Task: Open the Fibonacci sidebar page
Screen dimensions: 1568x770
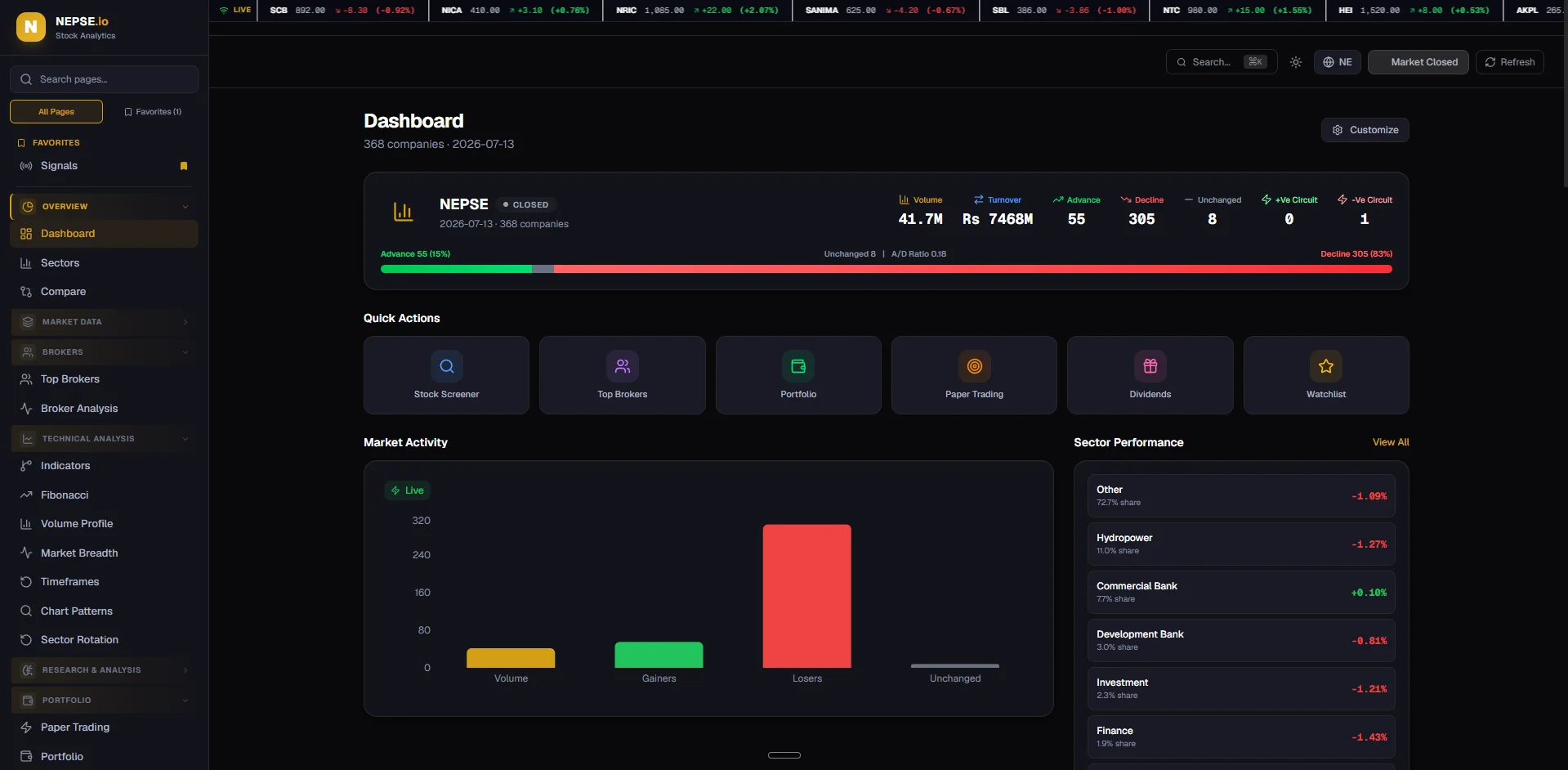Action: pos(104,495)
